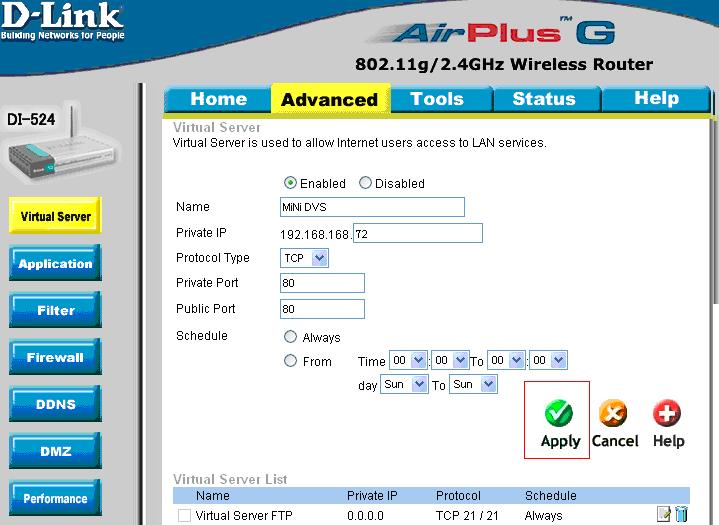Open the start hour time dropdown
The height and width of the screenshot is (525, 719).
click(x=408, y=360)
